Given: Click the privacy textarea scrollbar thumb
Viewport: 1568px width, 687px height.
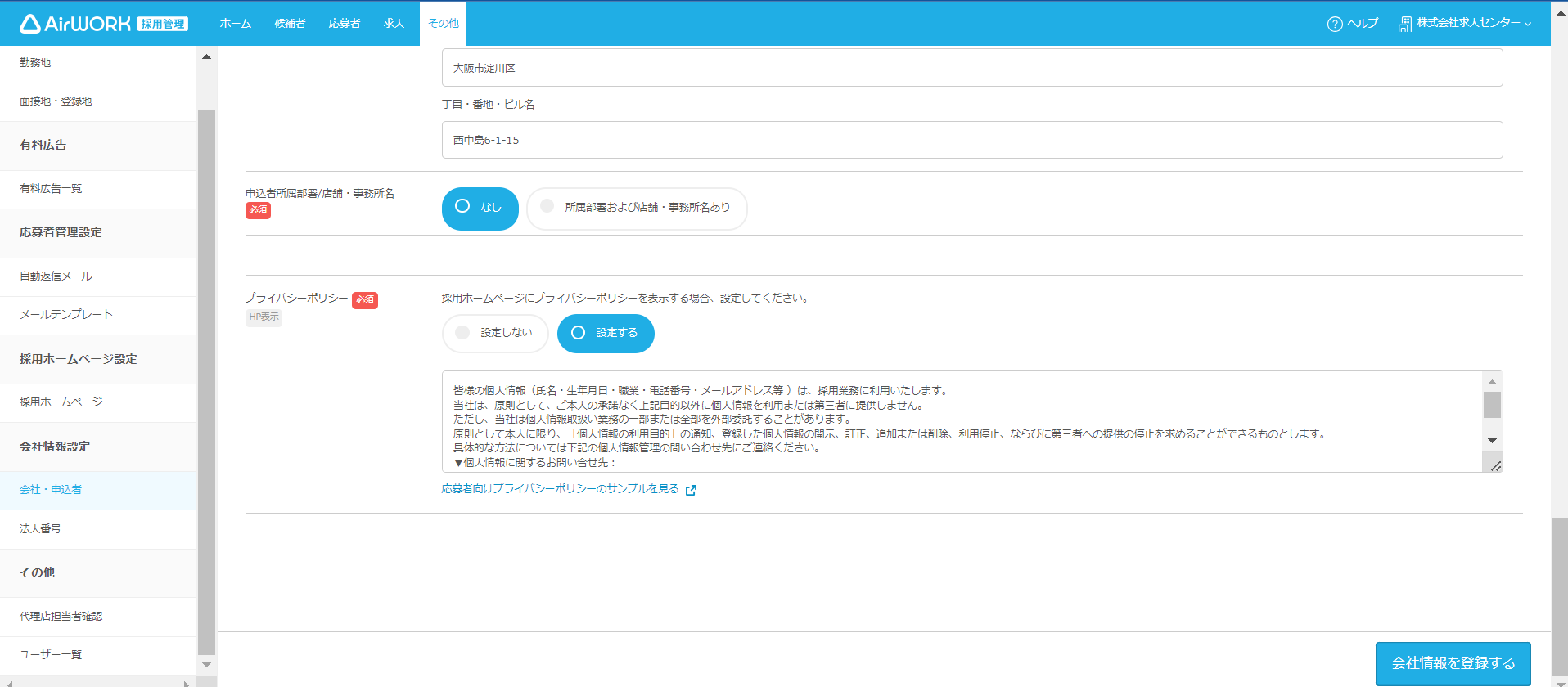Looking at the screenshot, I should click(x=1492, y=405).
